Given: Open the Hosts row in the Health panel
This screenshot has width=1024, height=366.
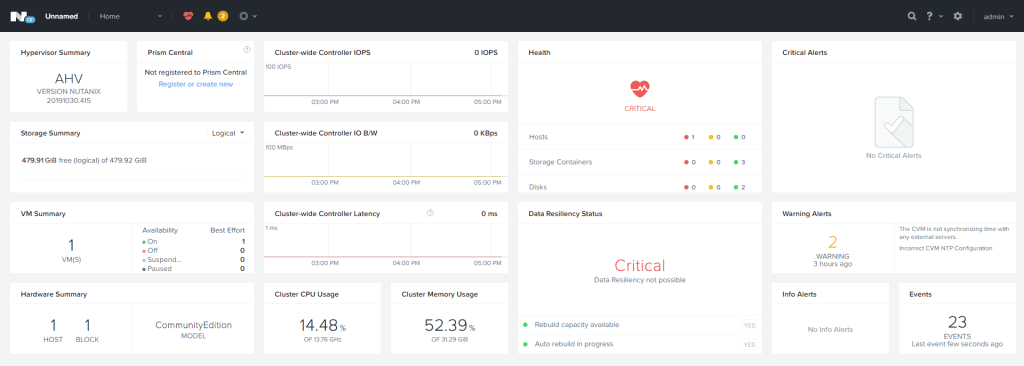Looking at the screenshot, I should pos(639,137).
